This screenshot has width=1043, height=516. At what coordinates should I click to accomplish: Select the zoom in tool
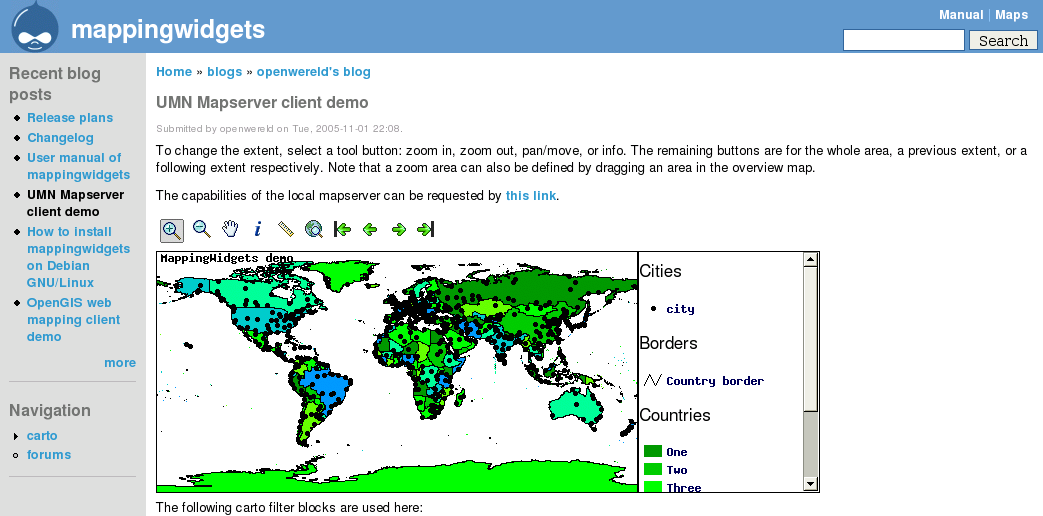point(172,230)
